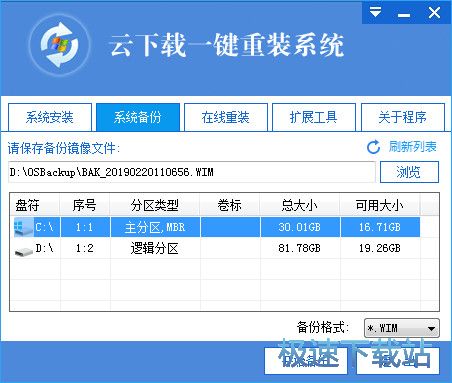This screenshot has height=383, width=452.
Task: Click the refresh list icon
Action: coord(374,147)
